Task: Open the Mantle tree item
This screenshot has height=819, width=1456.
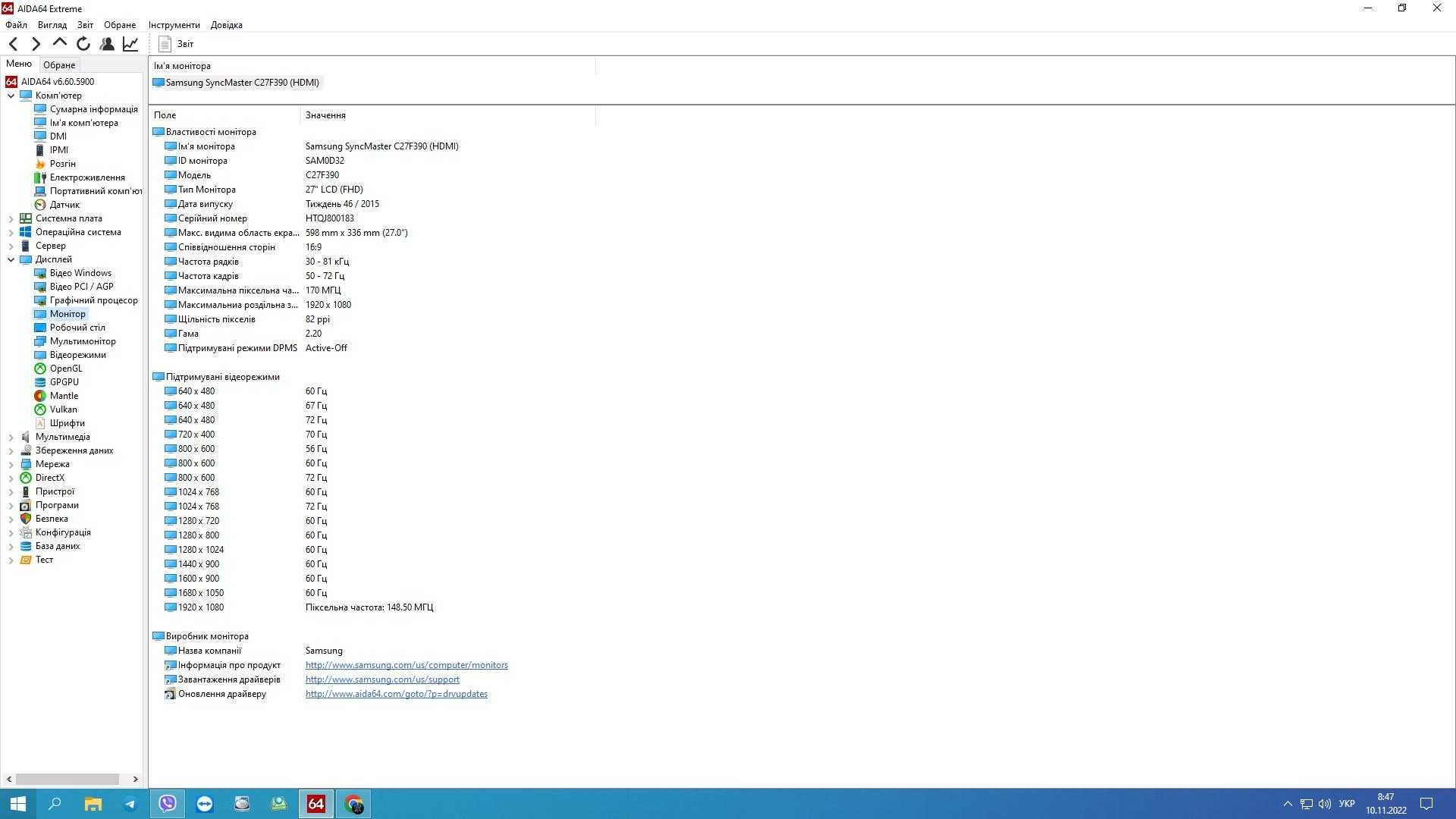Action: point(64,396)
